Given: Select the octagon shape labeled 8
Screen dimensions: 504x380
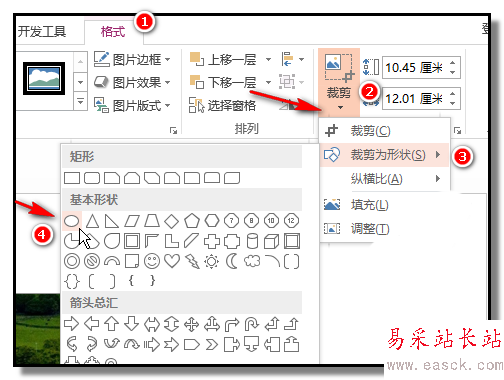Looking at the screenshot, I should (251, 221).
